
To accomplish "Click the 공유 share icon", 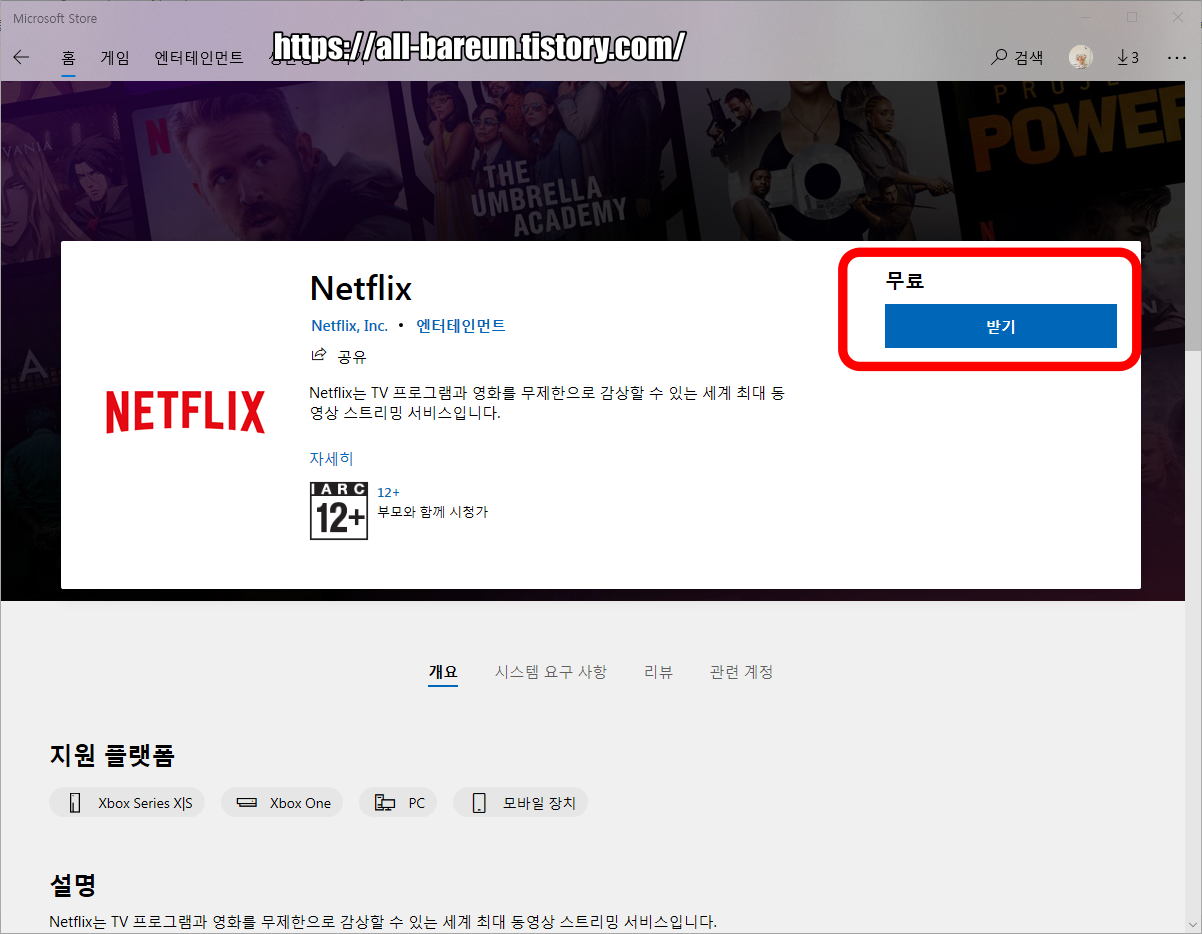I will pyautogui.click(x=320, y=355).
